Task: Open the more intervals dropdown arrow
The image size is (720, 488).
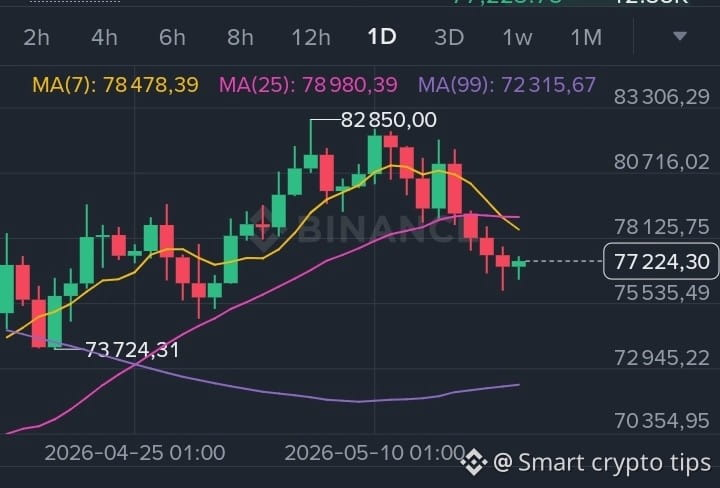Action: (x=680, y=36)
